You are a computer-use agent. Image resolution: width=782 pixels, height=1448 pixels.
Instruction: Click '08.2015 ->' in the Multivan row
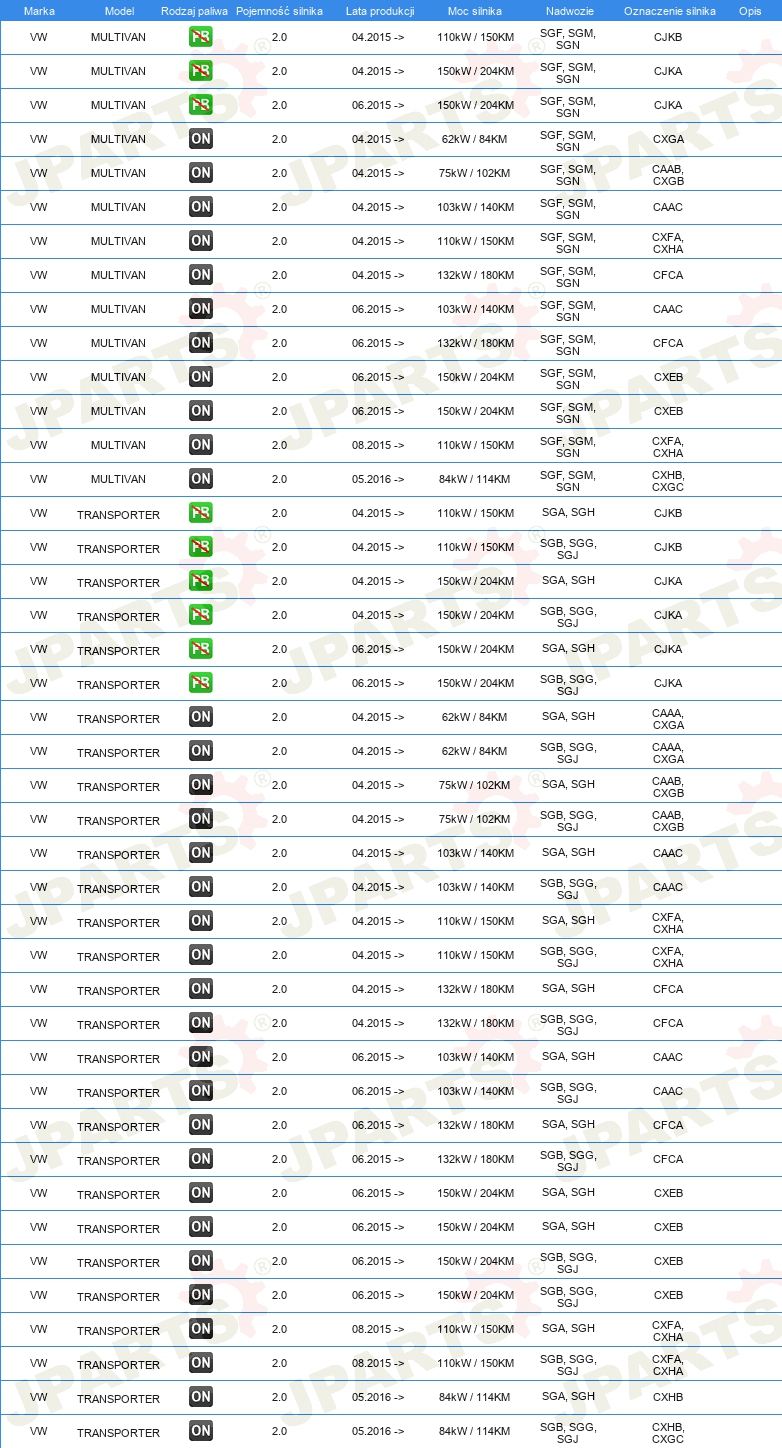pos(378,446)
